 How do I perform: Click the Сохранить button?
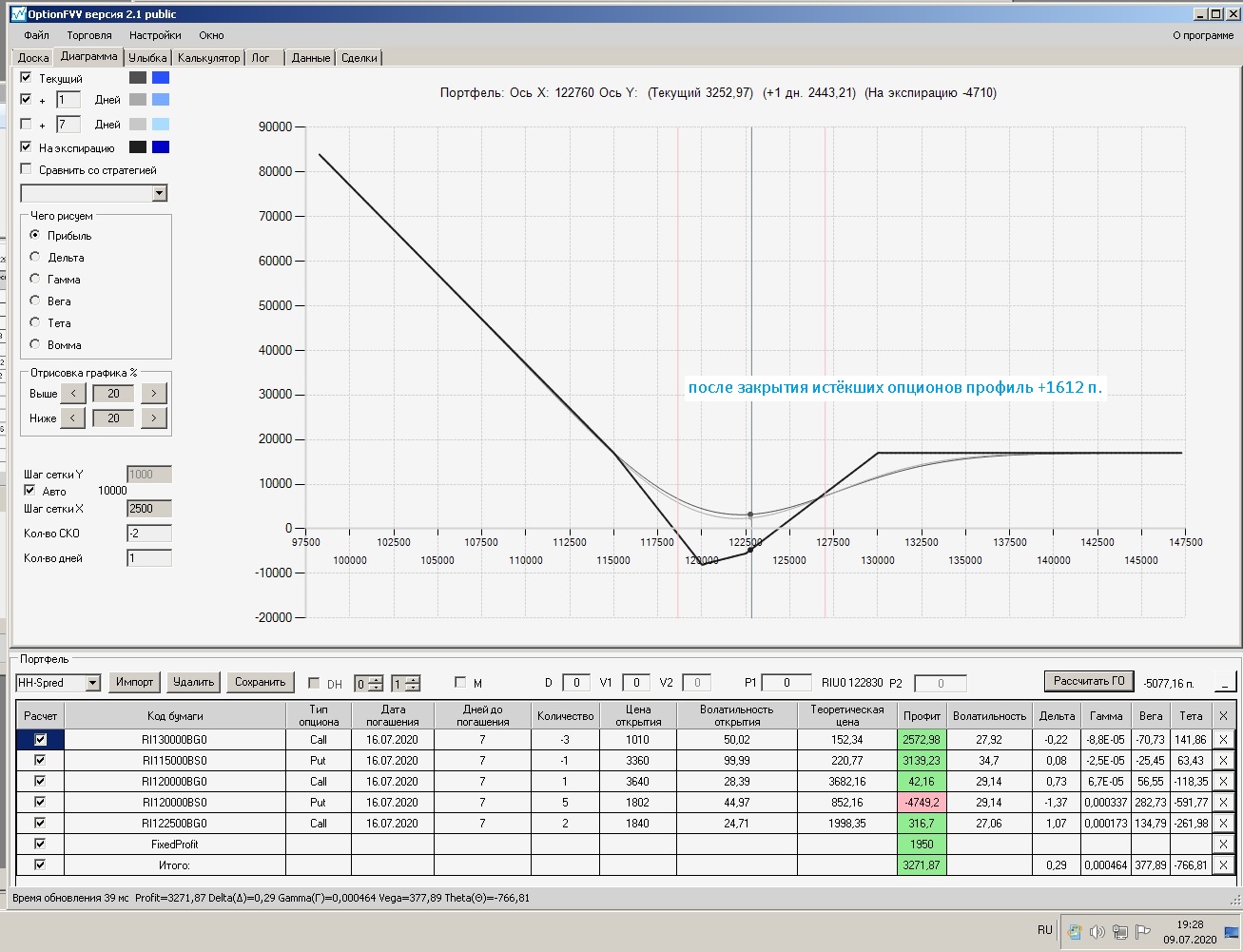click(260, 682)
